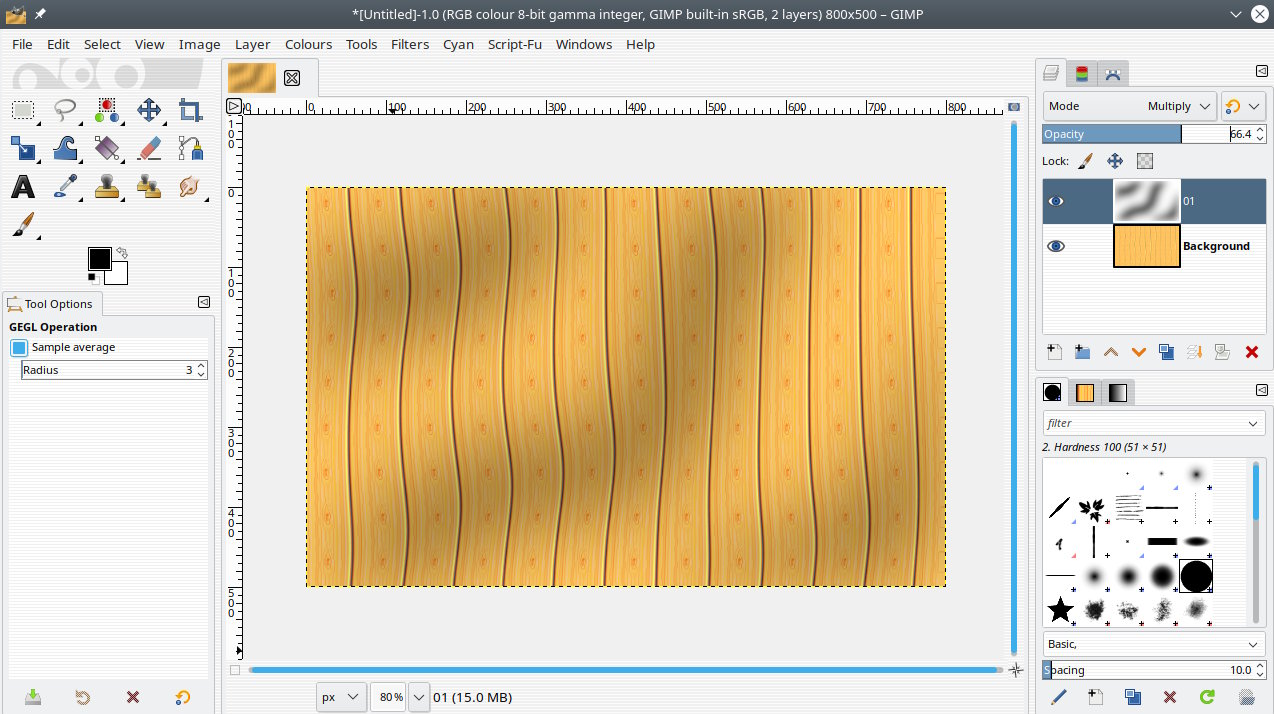
Task: Select the Select by Colour tool
Action: 107,110
